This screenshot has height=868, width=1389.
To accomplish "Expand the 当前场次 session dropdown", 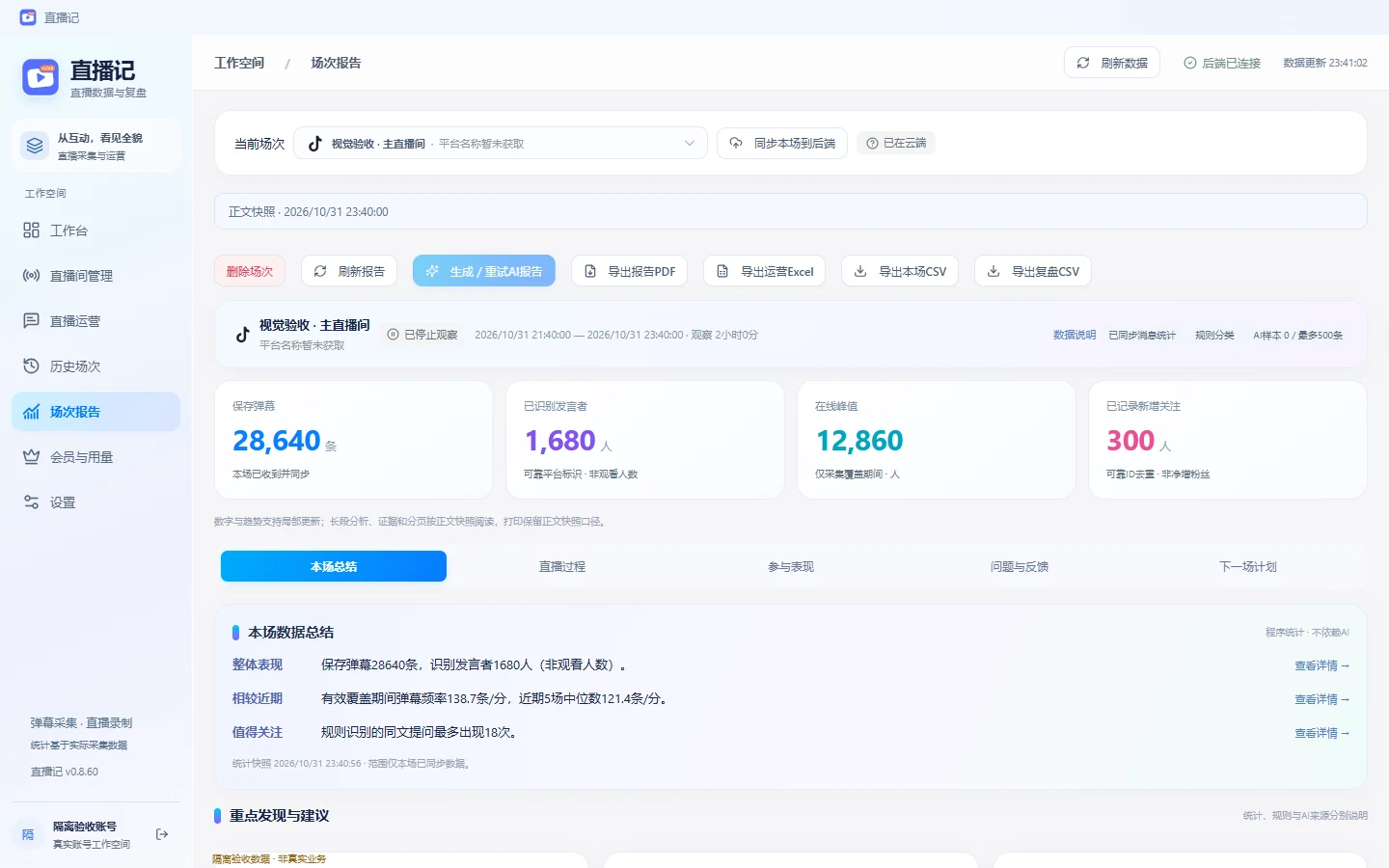I will point(501,143).
